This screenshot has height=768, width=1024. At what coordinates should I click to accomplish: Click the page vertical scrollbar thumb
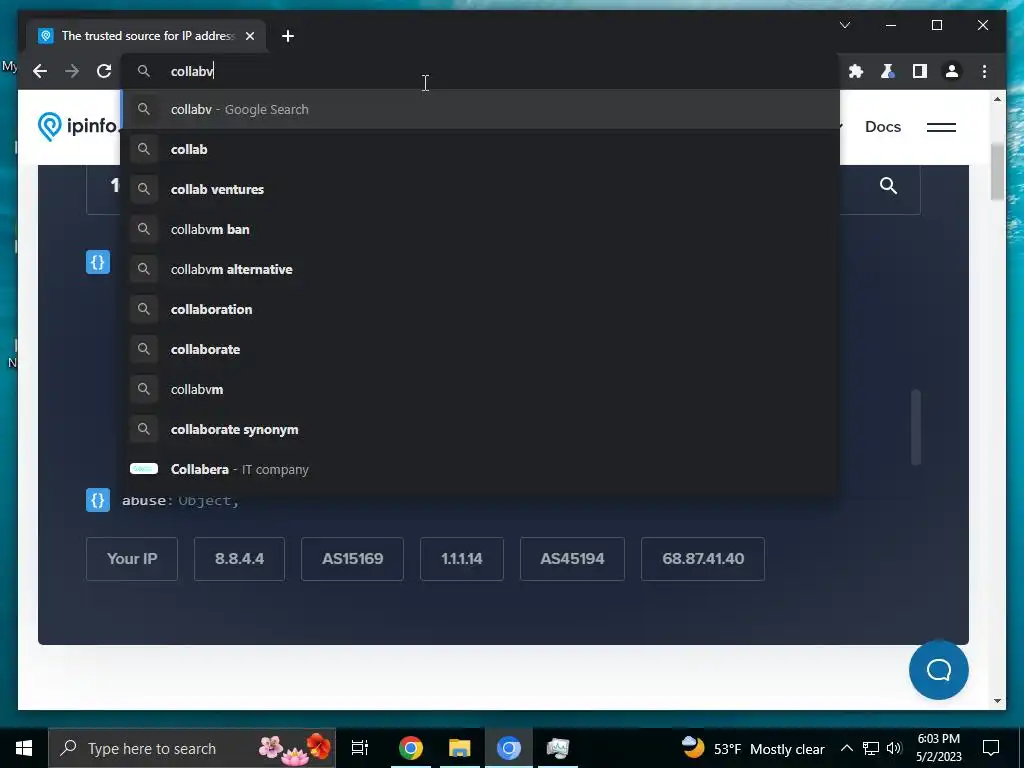tap(997, 172)
